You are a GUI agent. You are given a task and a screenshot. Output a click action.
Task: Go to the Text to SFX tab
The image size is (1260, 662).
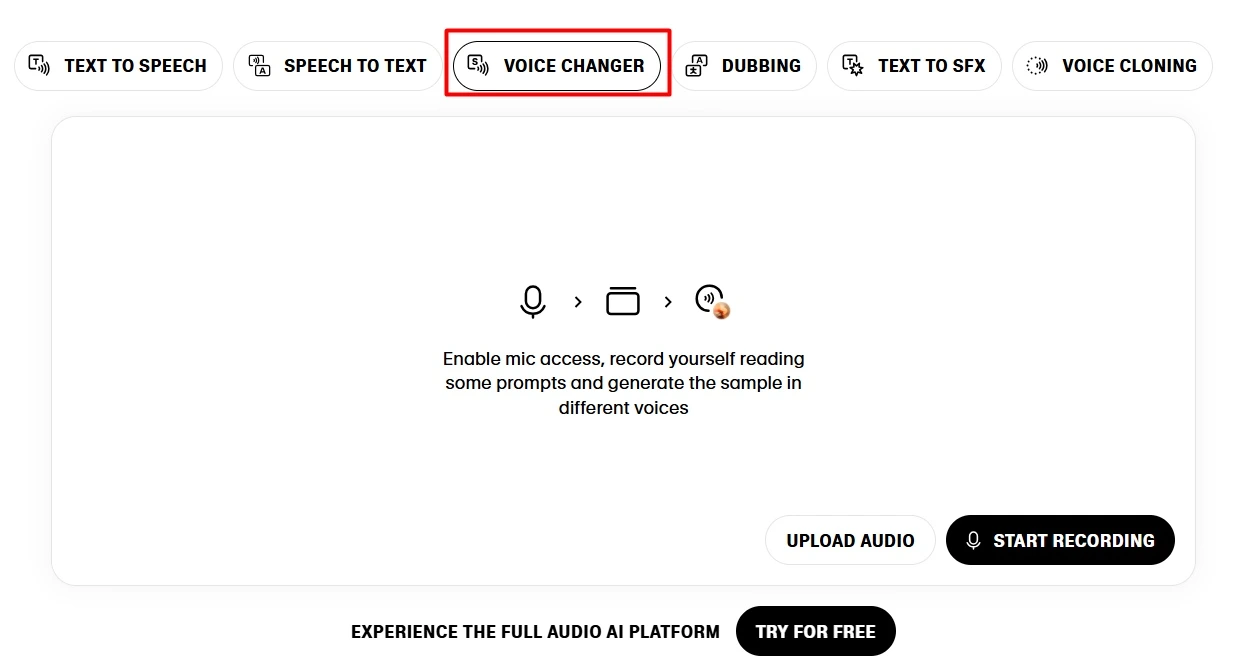(914, 66)
